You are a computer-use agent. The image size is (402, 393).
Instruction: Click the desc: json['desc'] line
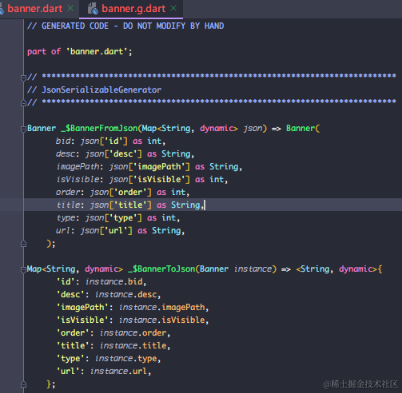(x=125, y=154)
